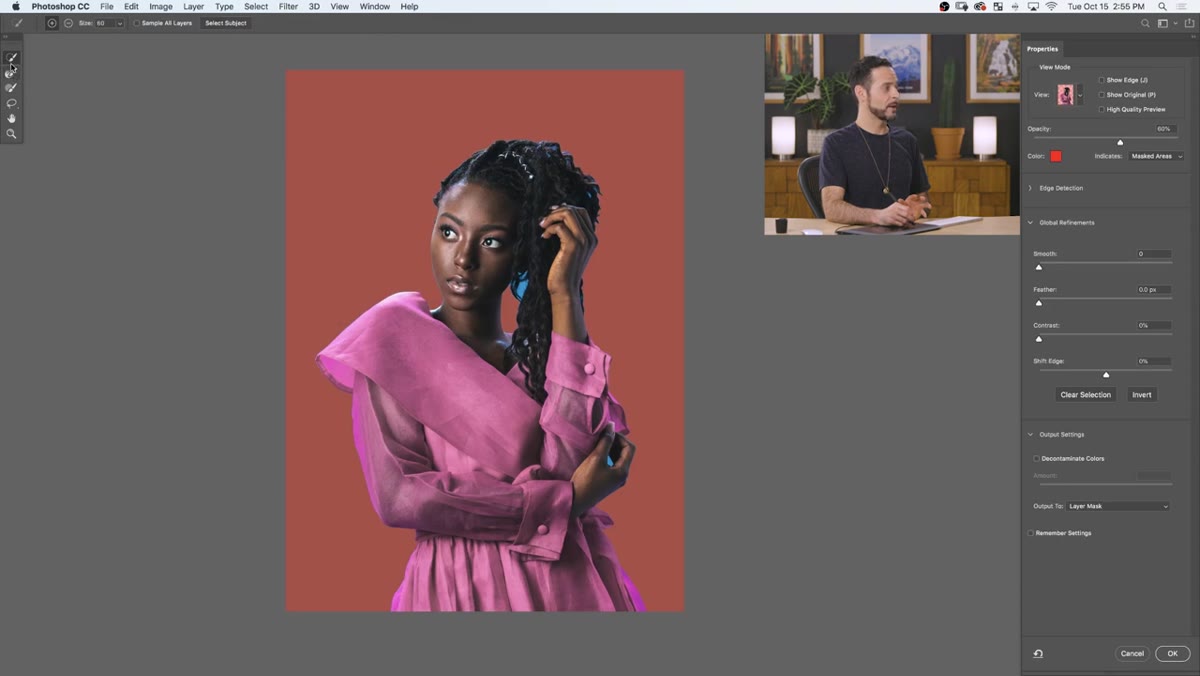Image resolution: width=1200 pixels, height=676 pixels.
Task: Click the Opacity slider handle
Action: point(1120,142)
